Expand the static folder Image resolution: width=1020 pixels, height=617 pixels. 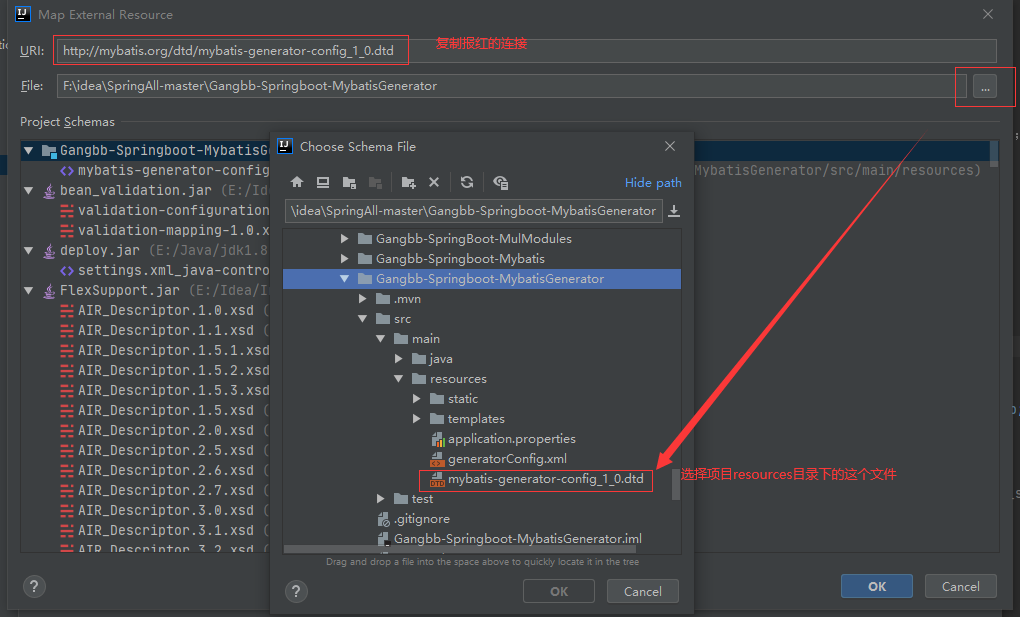416,399
